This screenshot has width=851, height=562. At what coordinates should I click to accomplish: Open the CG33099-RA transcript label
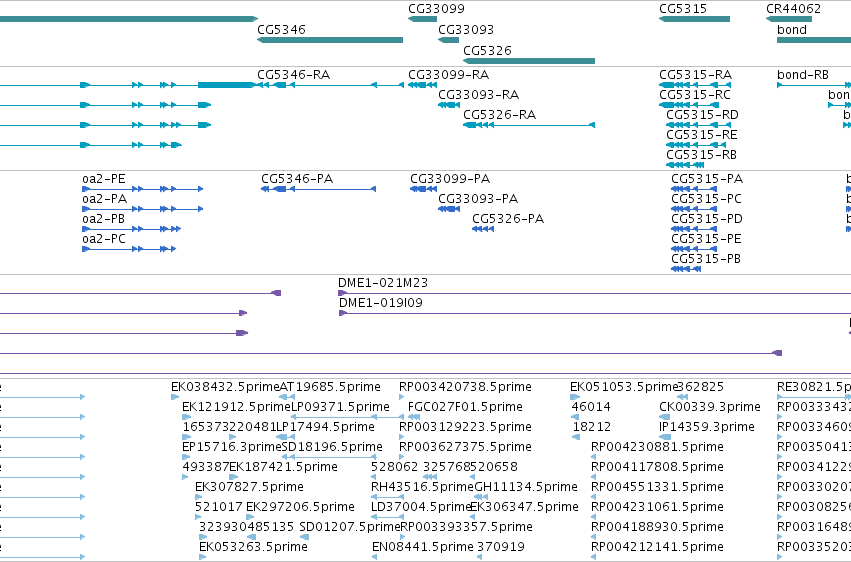pyautogui.click(x=449, y=75)
